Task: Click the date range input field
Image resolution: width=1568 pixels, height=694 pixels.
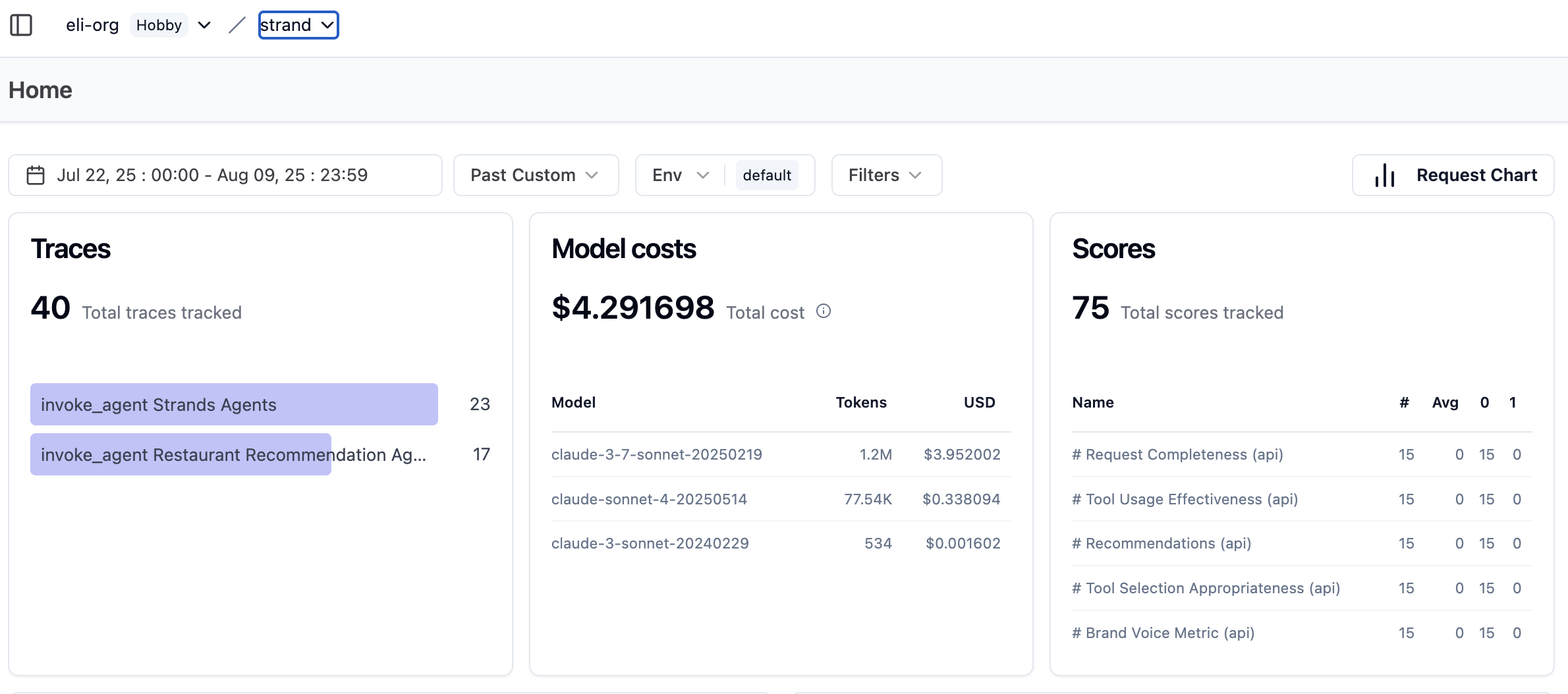Action: 225,175
